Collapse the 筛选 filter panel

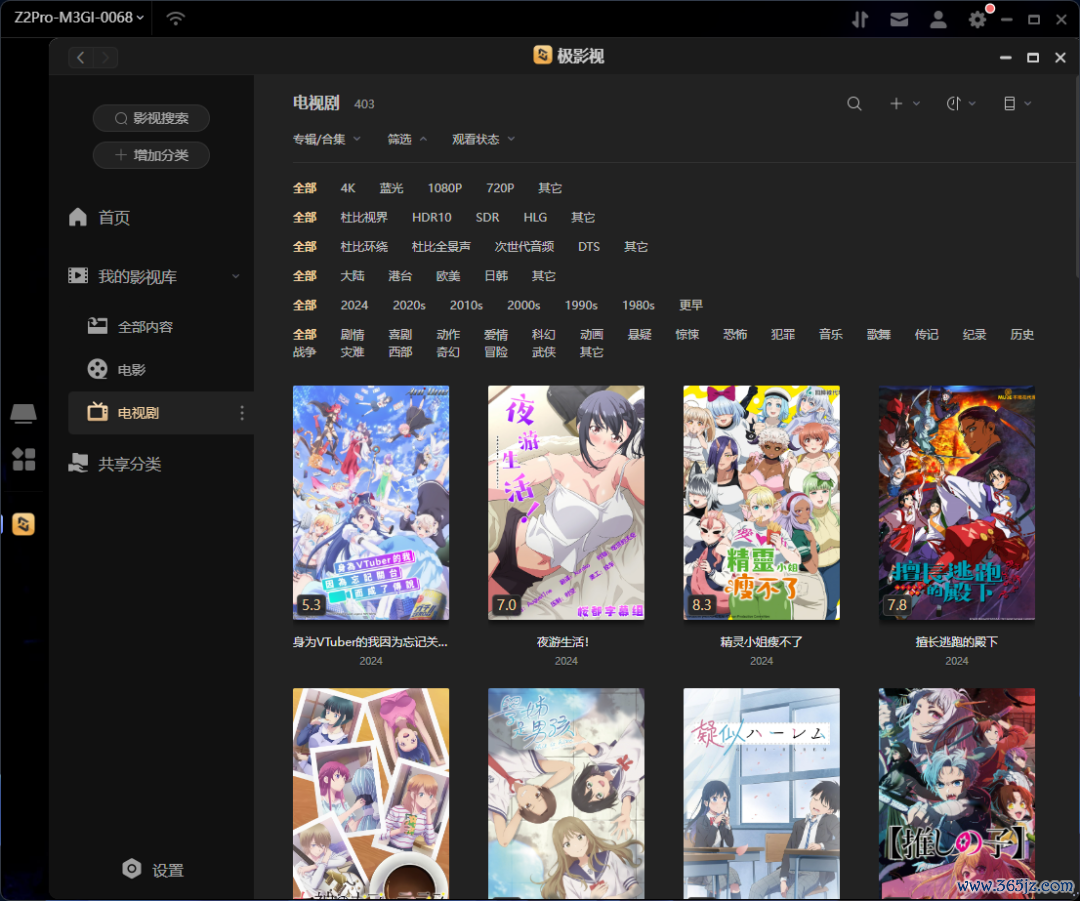[407, 139]
